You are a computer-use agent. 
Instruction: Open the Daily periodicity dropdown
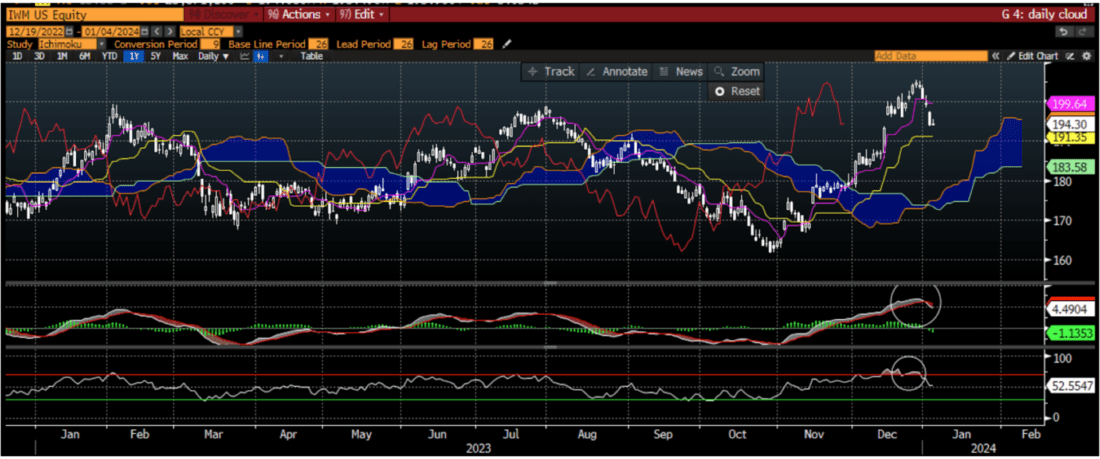[x=213, y=56]
